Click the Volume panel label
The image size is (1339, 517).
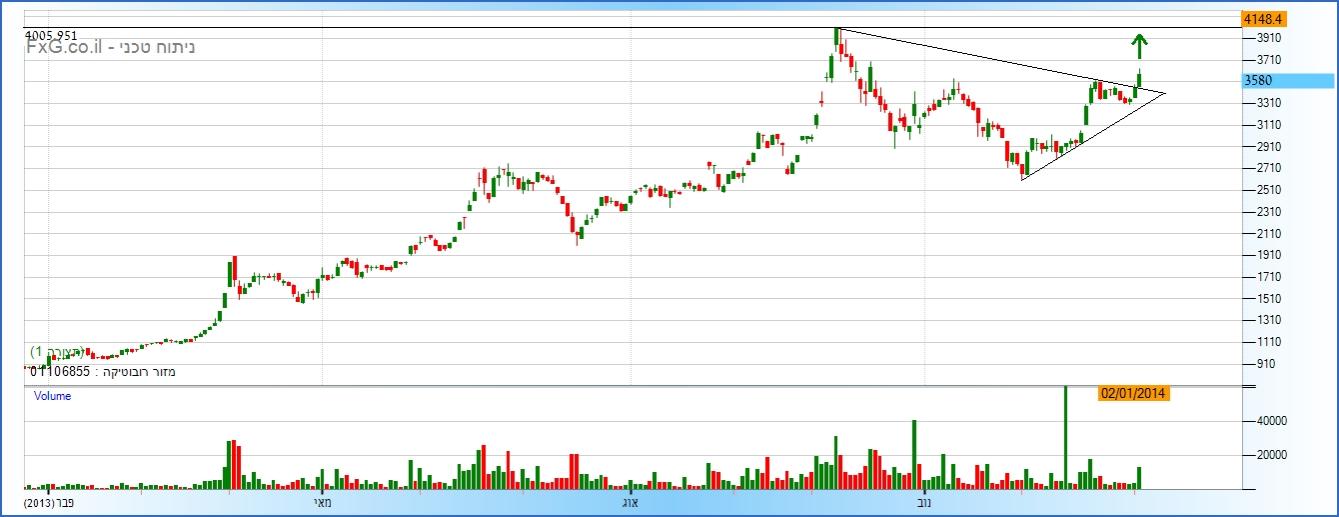click(x=52, y=396)
